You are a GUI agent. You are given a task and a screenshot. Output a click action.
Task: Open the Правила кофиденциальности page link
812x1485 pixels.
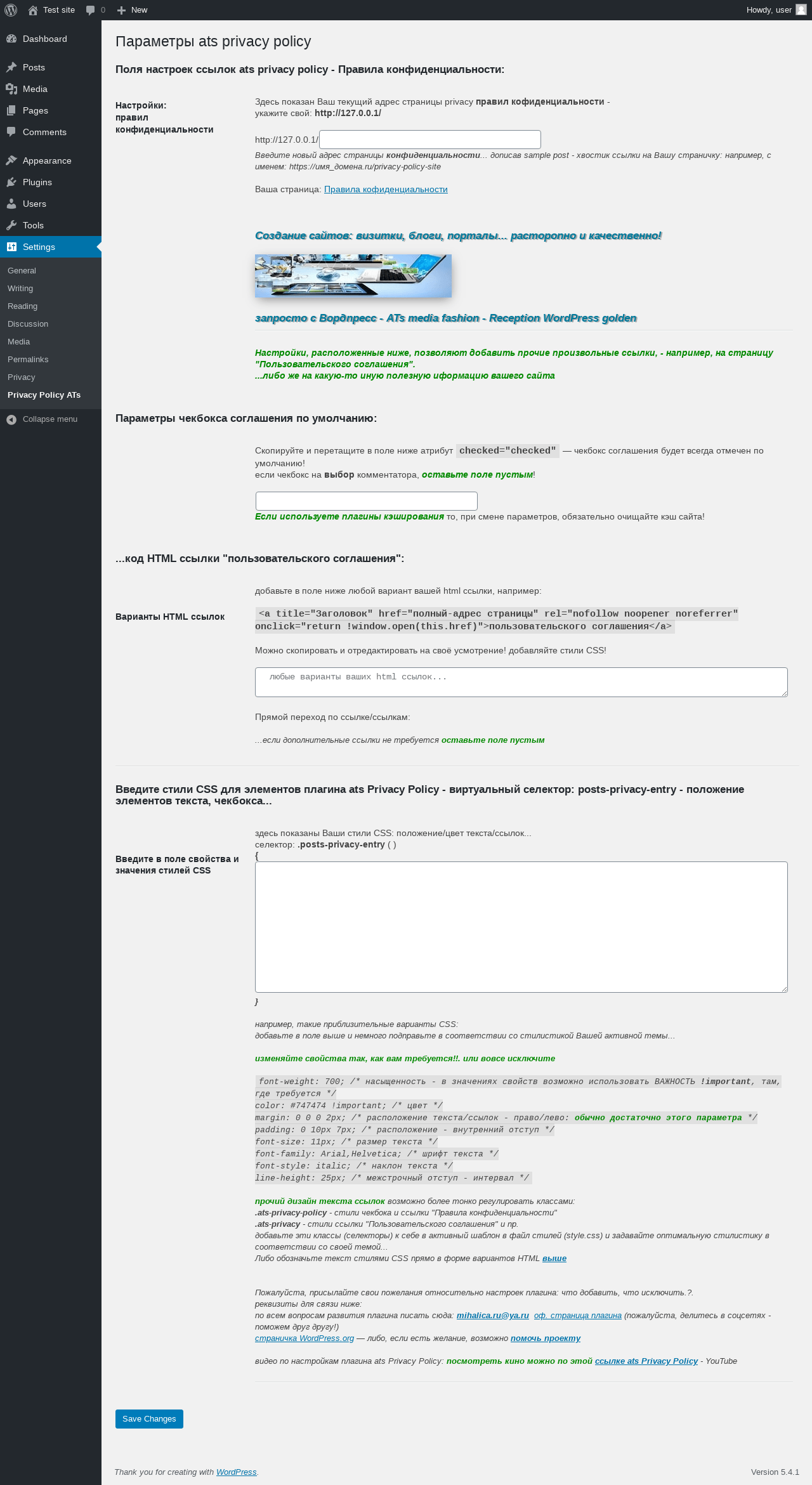[x=386, y=189]
